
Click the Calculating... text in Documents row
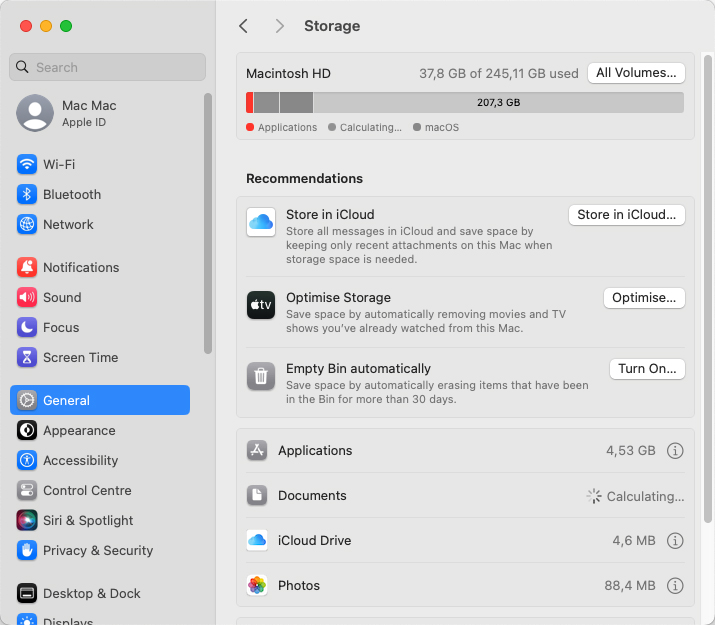(645, 496)
